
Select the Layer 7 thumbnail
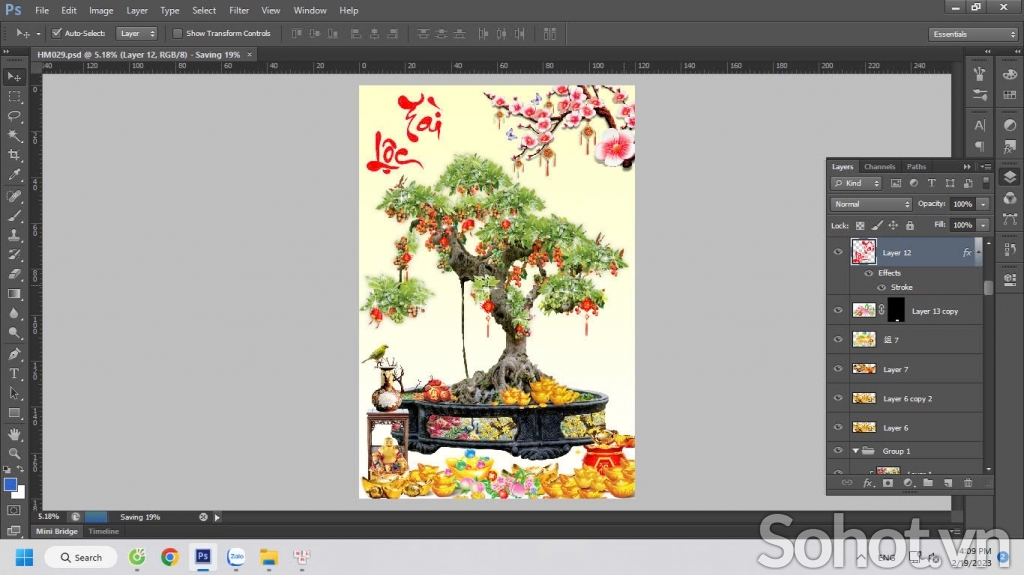click(864, 369)
